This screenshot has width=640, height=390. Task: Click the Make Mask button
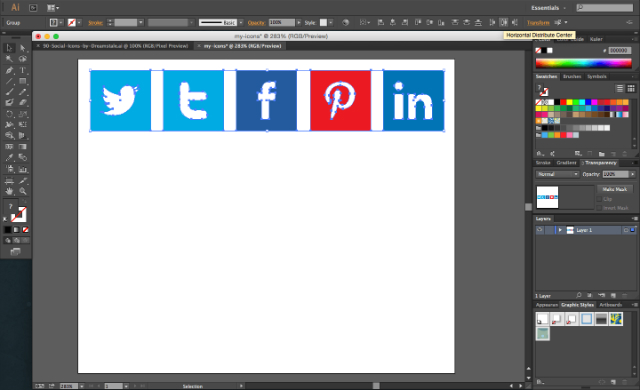pos(615,189)
